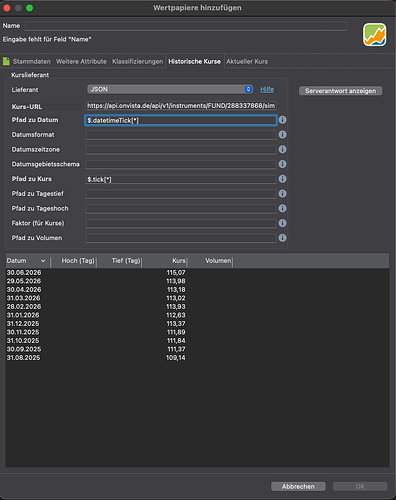Select the row dated 30.11.2025
This screenshot has height=500, width=396.
[x=197, y=332]
